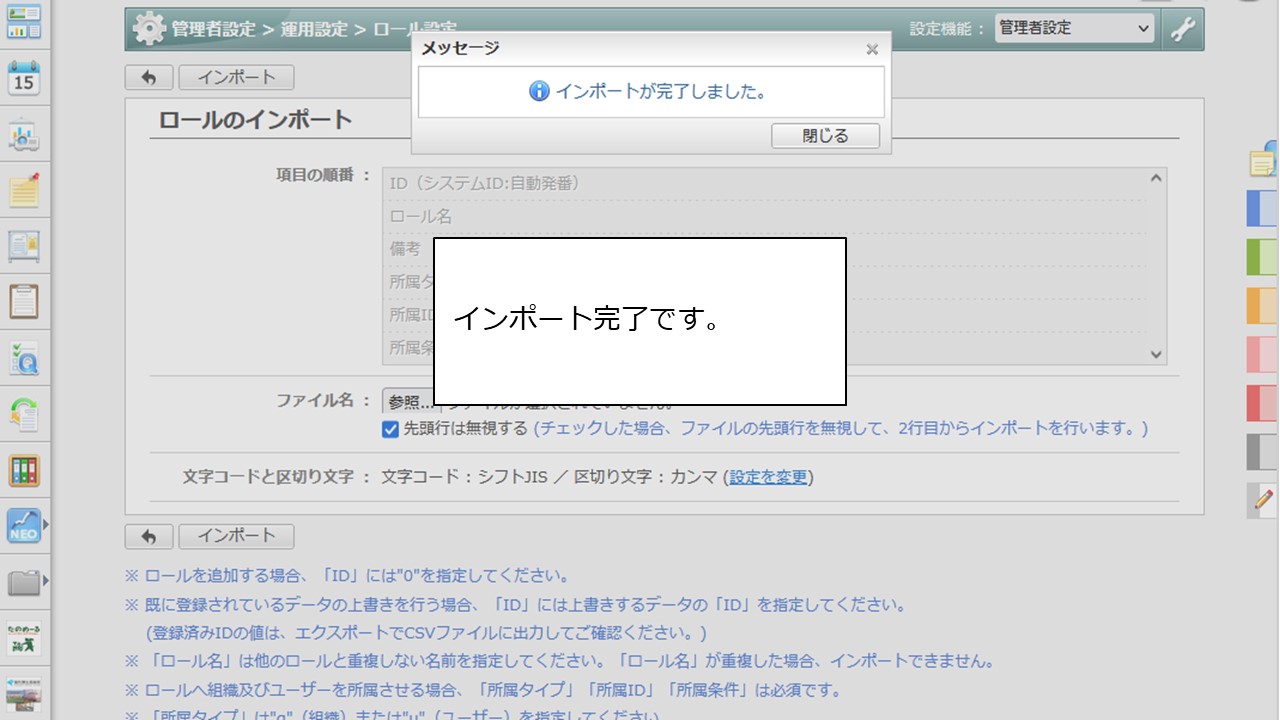1280x720 pixels.
Task: Toggle the 先頭行は無視する checkbox
Action: click(x=390, y=429)
